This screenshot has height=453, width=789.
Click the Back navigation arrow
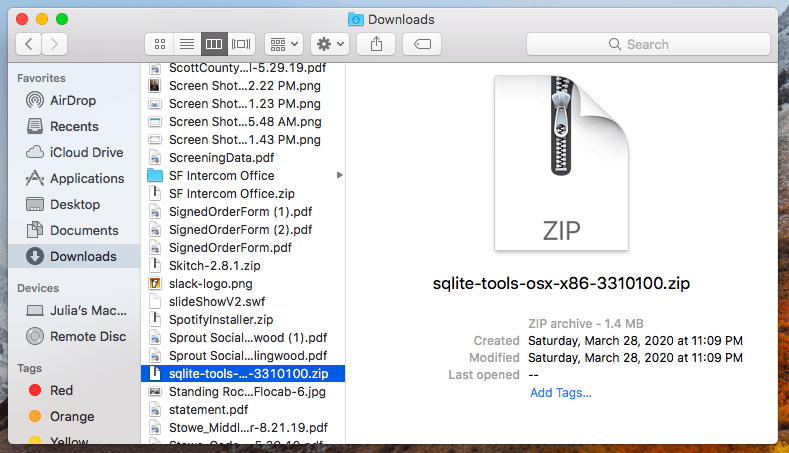point(29,44)
